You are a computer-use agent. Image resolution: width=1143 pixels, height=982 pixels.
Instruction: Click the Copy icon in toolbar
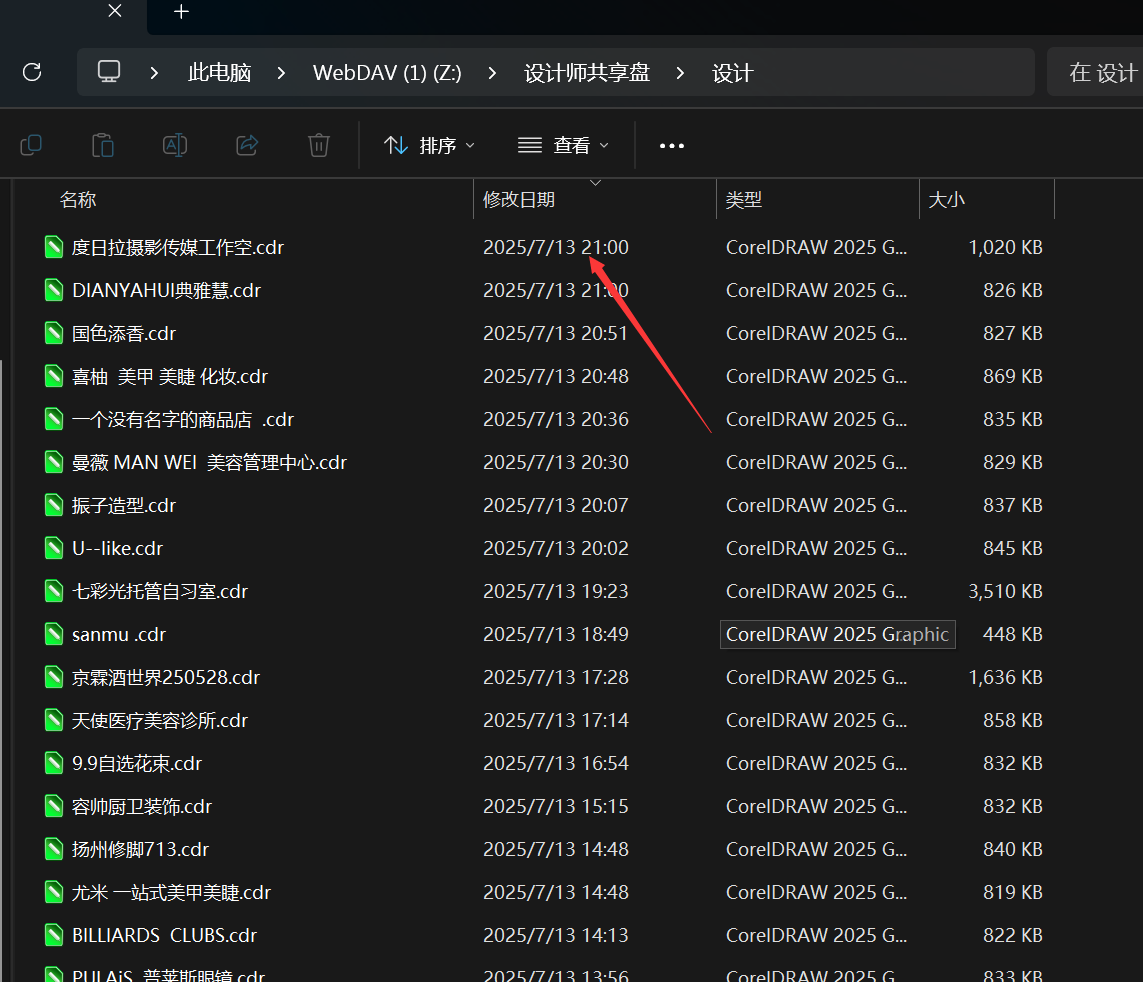click(x=31, y=145)
